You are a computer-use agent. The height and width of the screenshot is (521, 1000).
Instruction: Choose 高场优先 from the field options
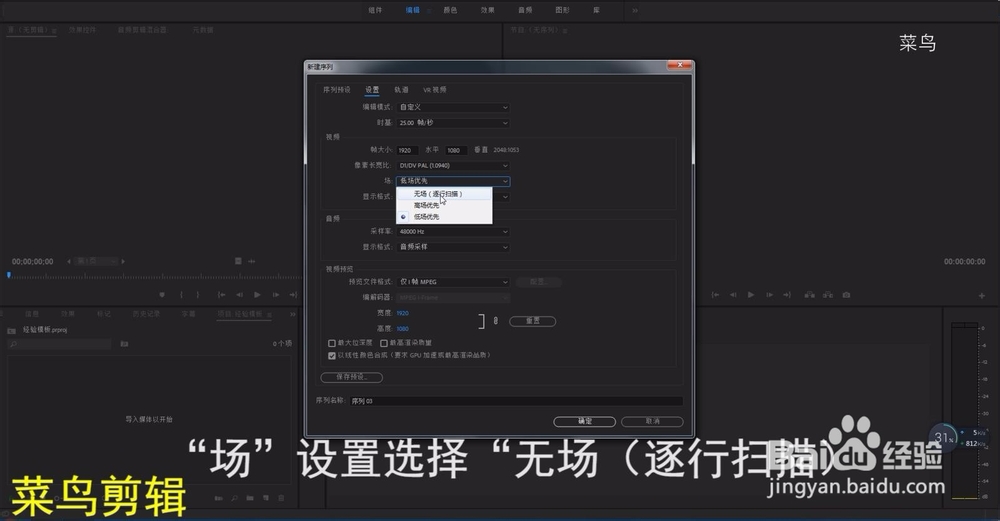point(445,205)
